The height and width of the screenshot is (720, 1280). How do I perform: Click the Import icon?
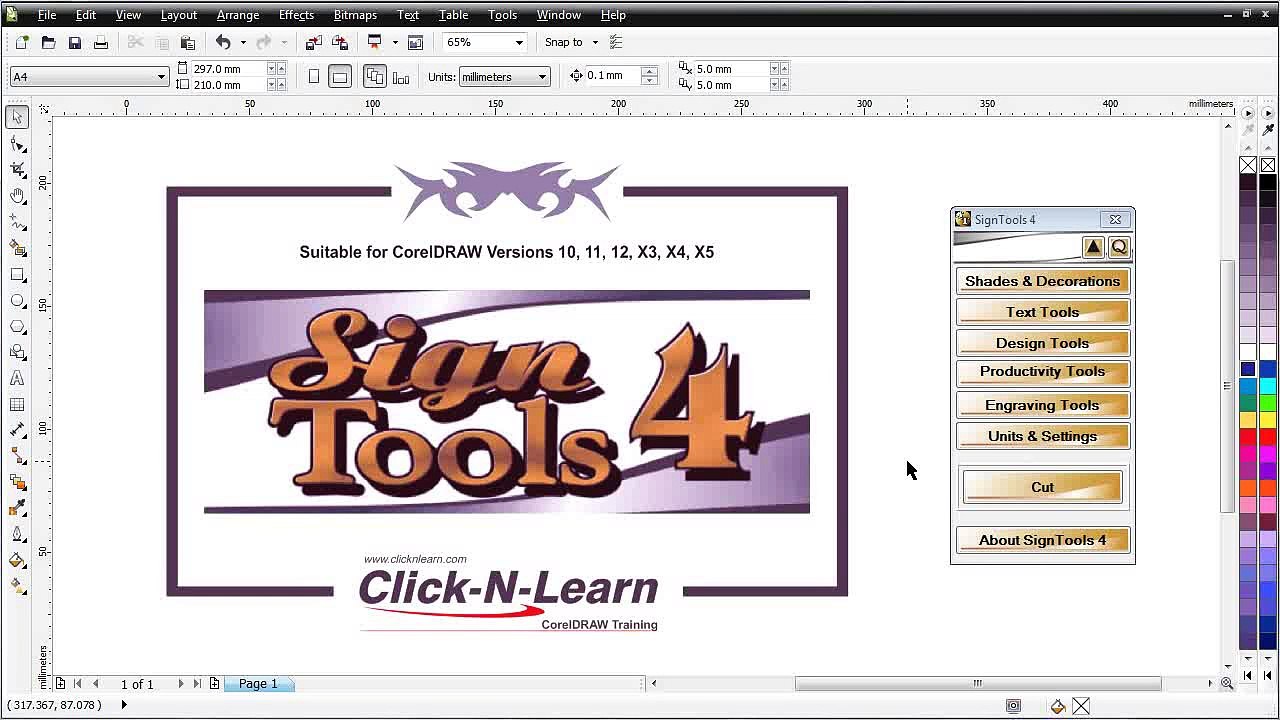coord(313,42)
